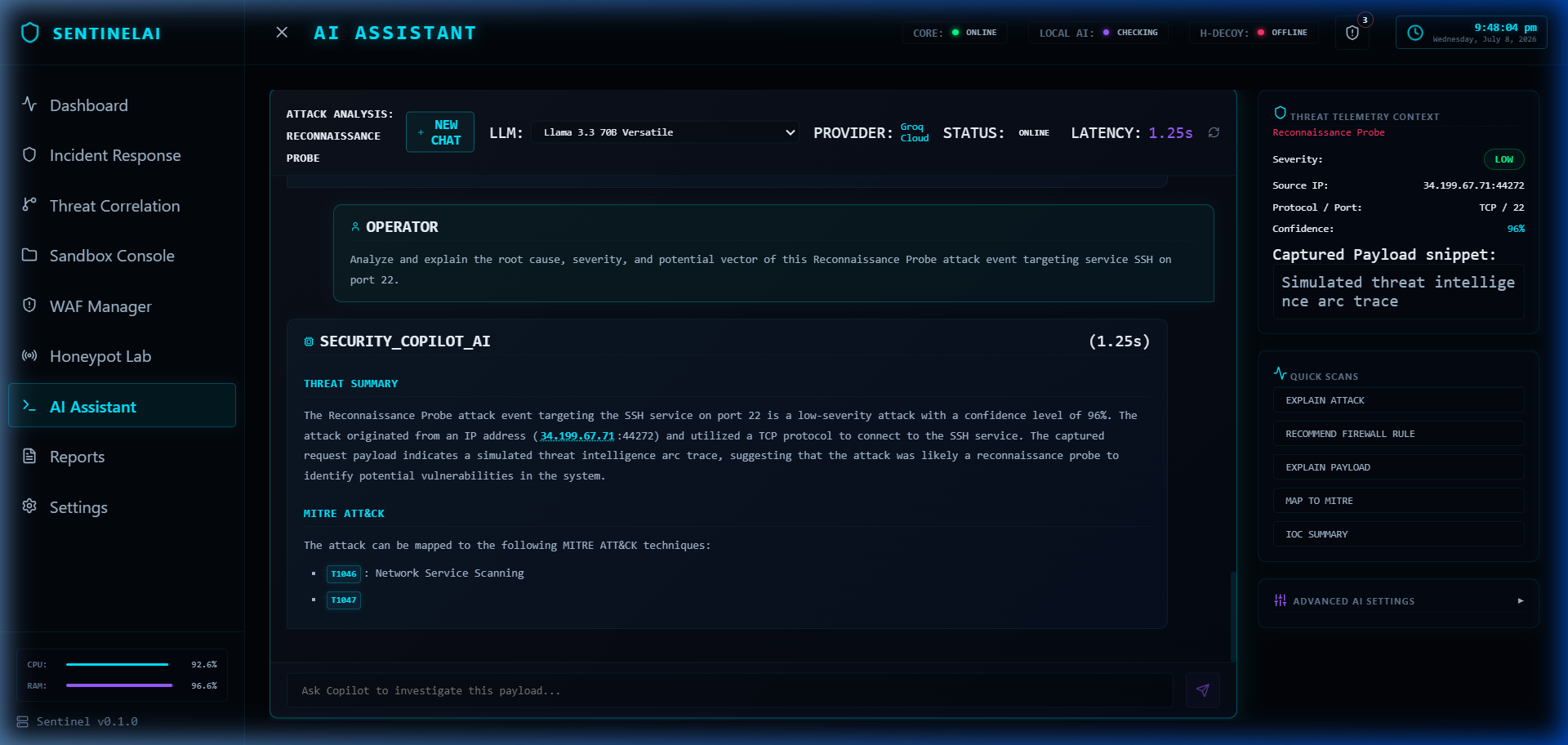Go to Incident Response
The image size is (1568, 745).
click(122, 155)
